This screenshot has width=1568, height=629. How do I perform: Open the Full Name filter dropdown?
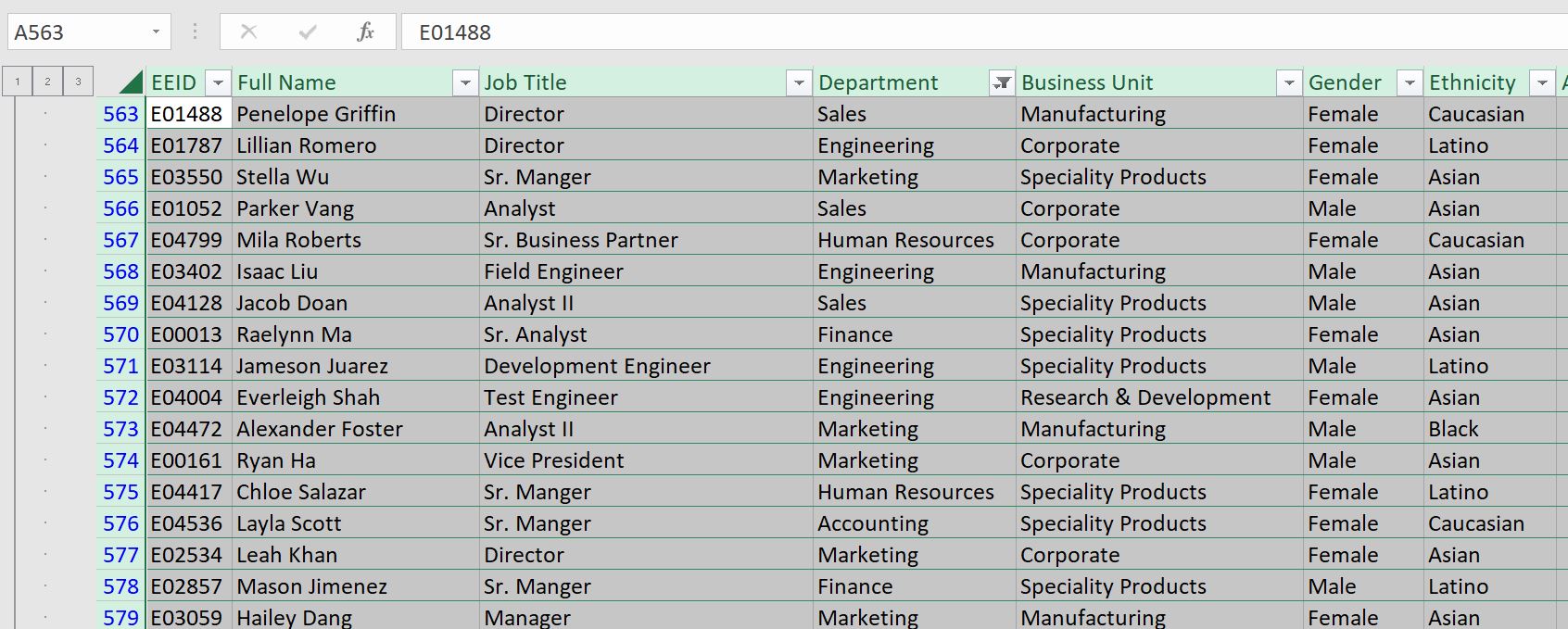pos(465,82)
